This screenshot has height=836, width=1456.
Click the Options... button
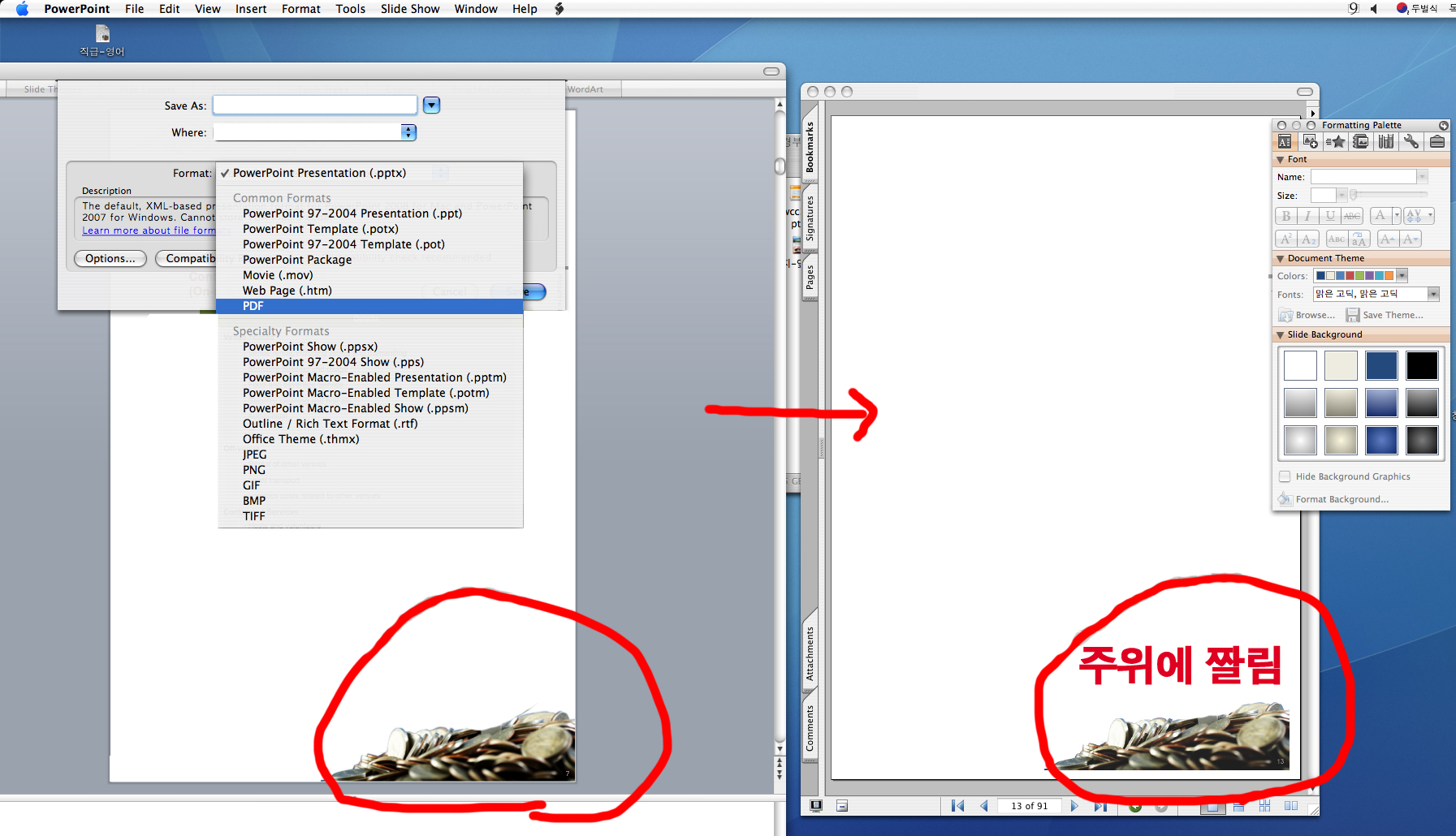coord(110,258)
